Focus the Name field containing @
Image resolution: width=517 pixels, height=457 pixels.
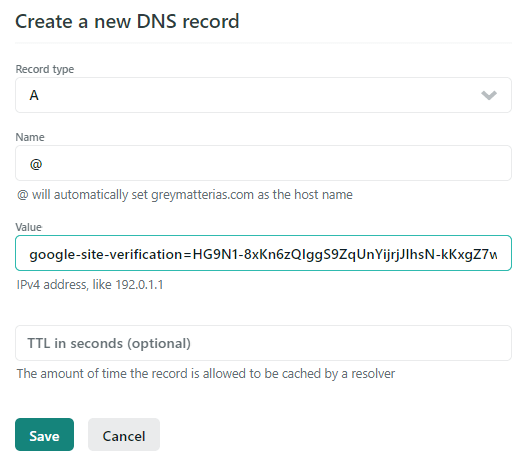coord(263,163)
